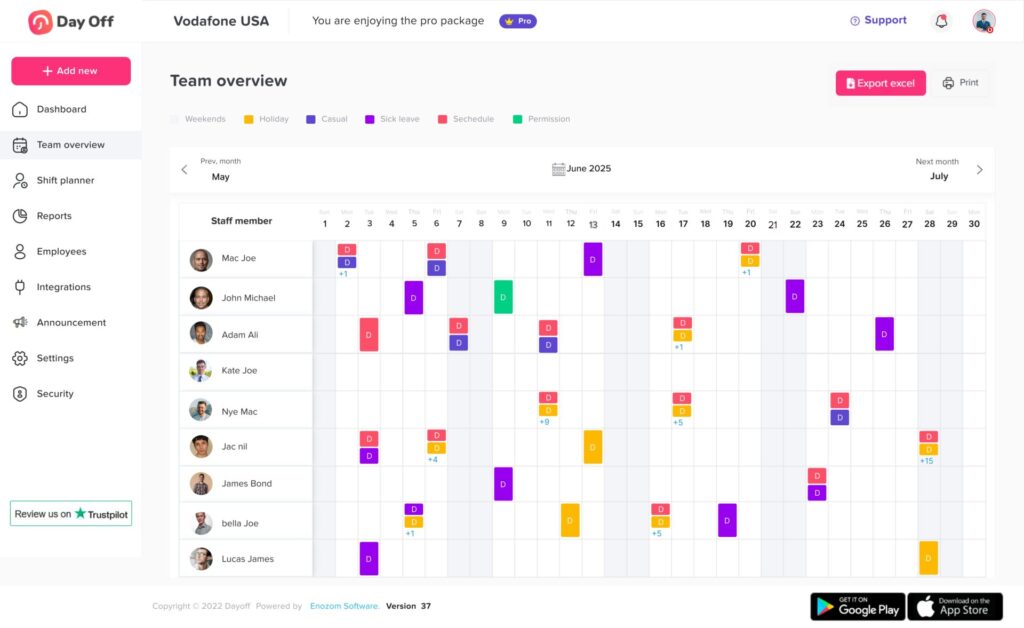
Task: Open the user profile avatar menu
Action: (984, 21)
